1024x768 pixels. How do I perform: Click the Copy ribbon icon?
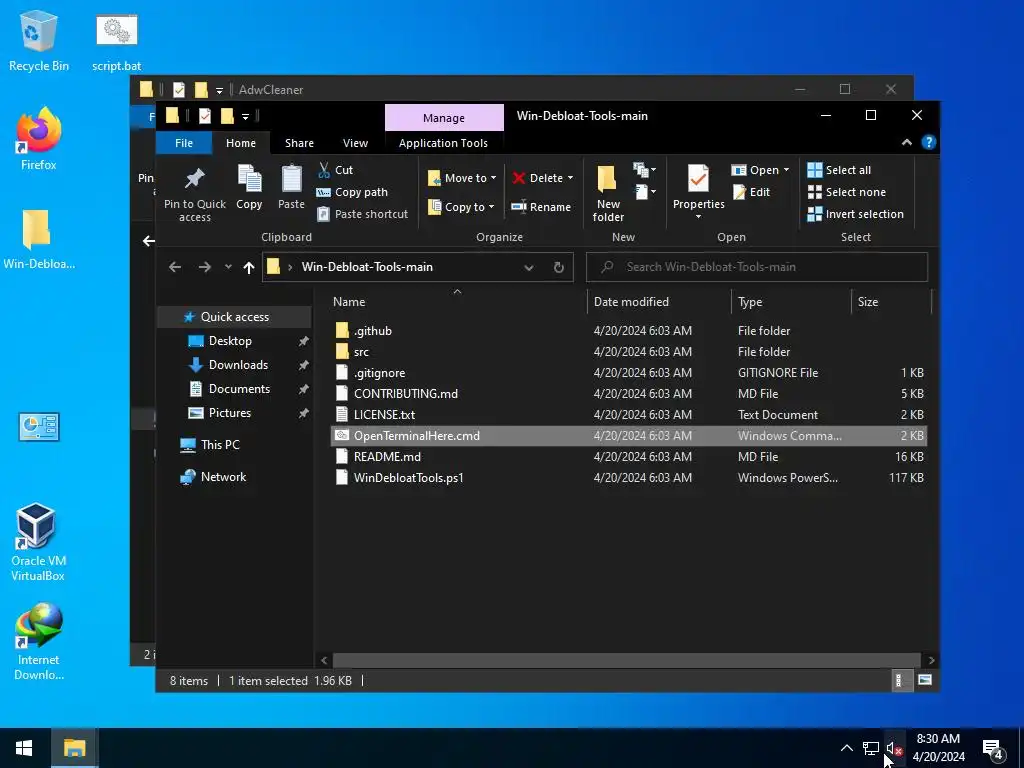coord(249,187)
